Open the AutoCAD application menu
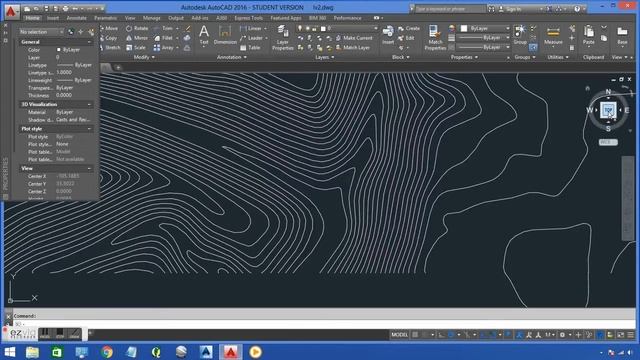The image size is (640, 360). 11,11
